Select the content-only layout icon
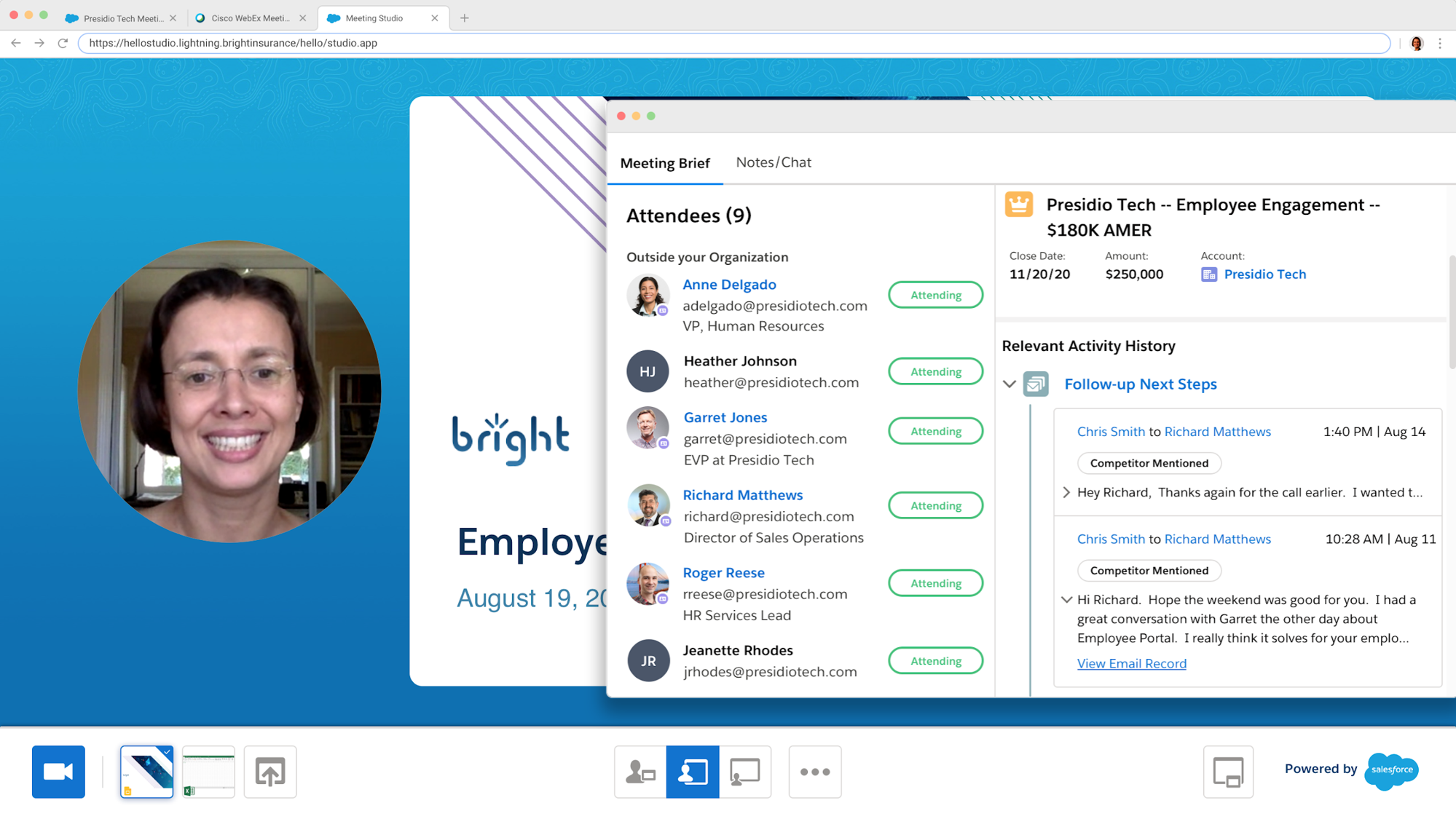Viewport: 1456px width, 819px height. tap(744, 772)
